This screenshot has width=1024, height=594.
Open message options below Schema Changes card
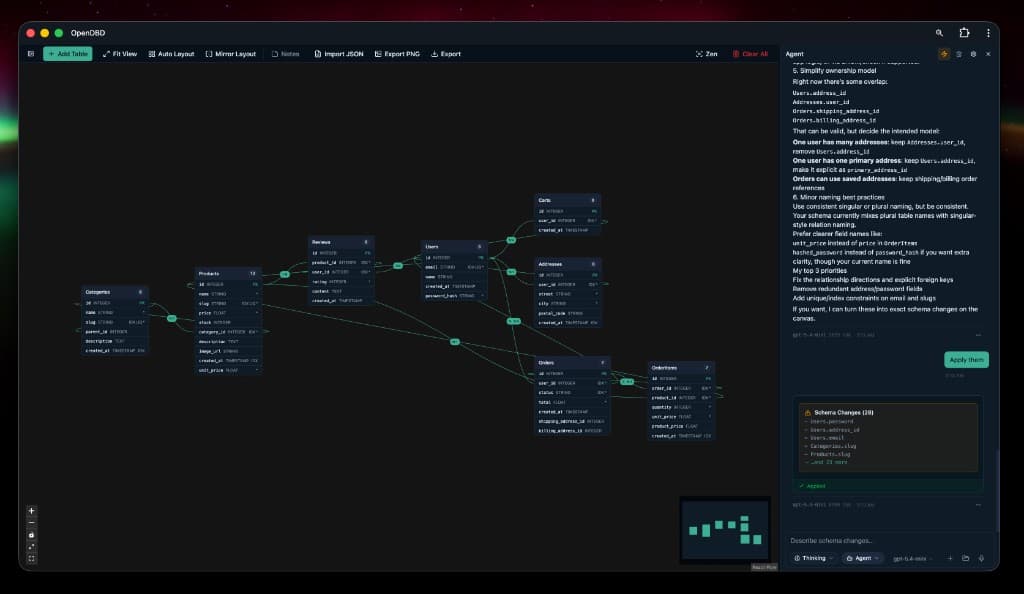(x=978, y=505)
